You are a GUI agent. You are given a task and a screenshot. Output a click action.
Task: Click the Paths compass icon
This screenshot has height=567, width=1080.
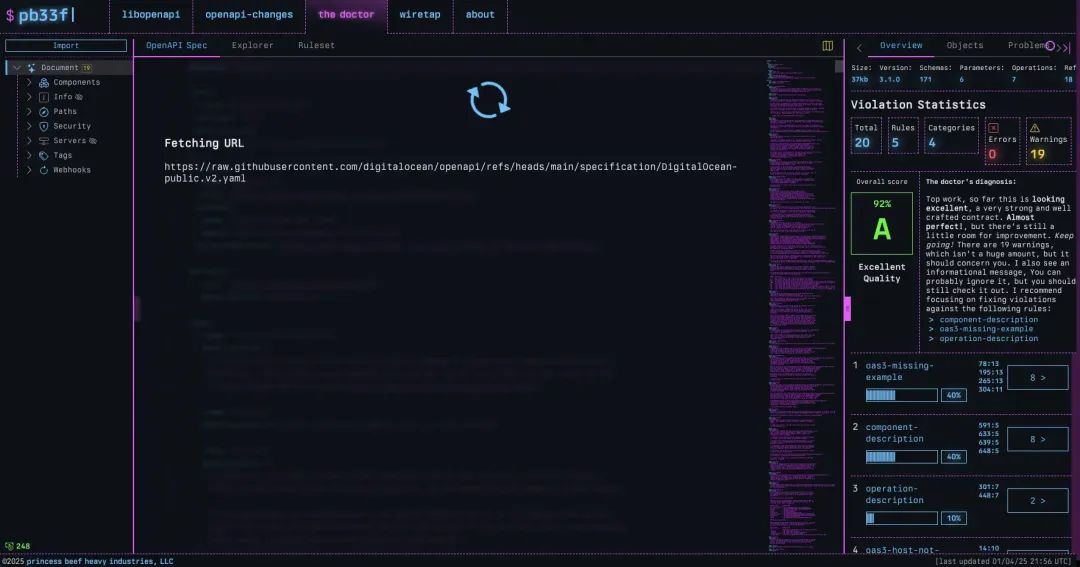point(44,112)
